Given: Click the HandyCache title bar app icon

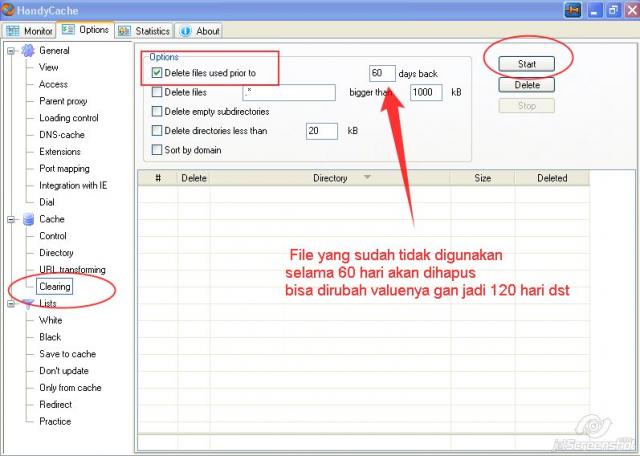Looking at the screenshot, I should 7,10.
